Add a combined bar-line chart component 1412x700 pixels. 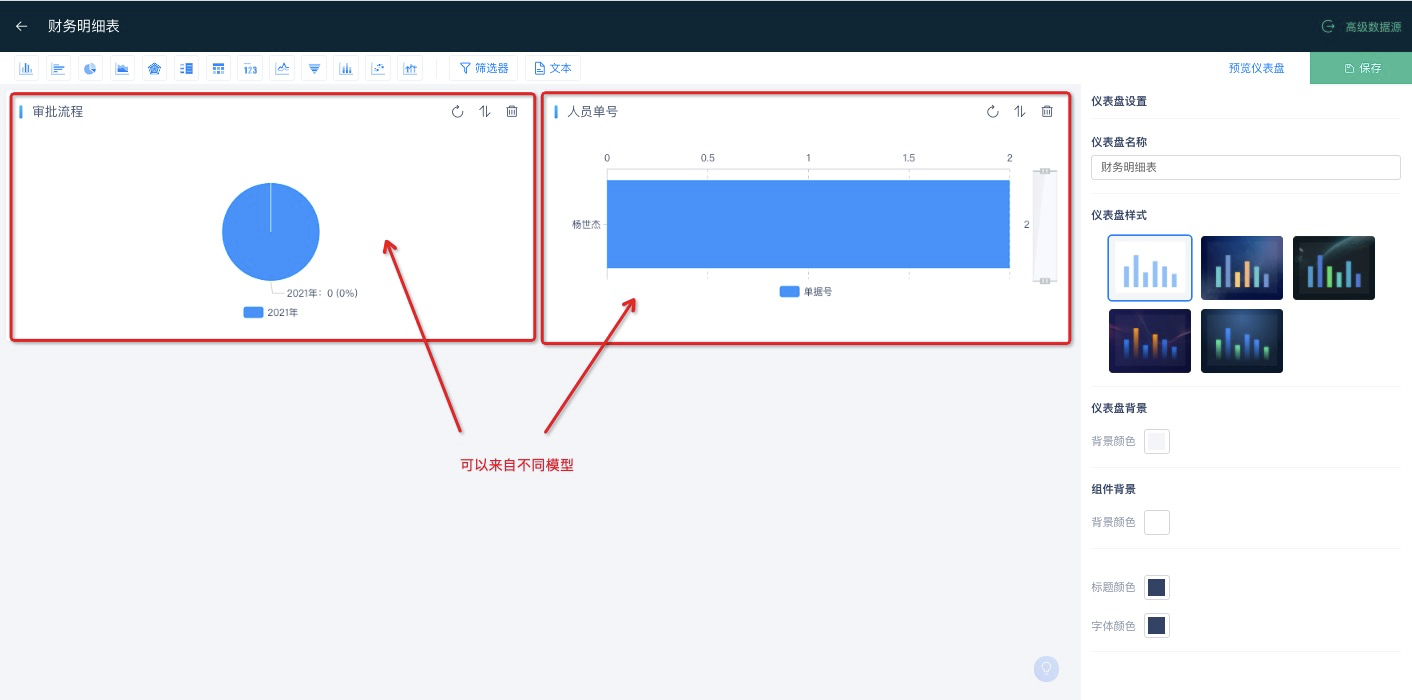pyautogui.click(x=410, y=68)
